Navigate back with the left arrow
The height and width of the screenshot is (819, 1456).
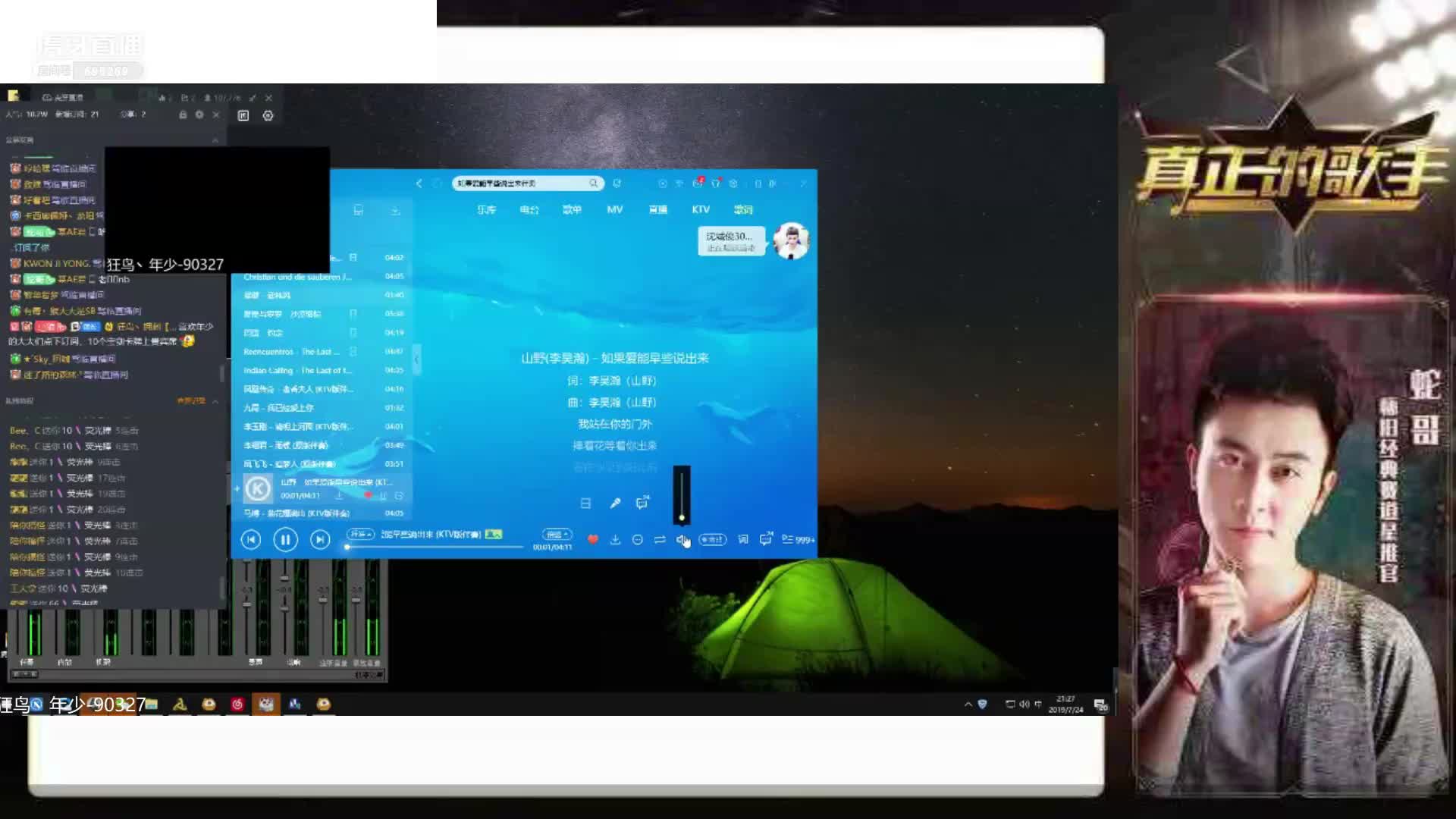(x=419, y=184)
